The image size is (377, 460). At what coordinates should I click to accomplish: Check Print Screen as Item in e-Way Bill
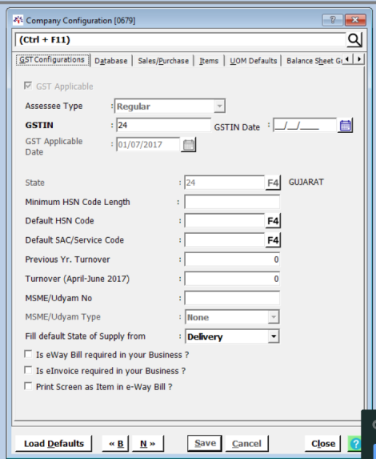pyautogui.click(x=28, y=386)
